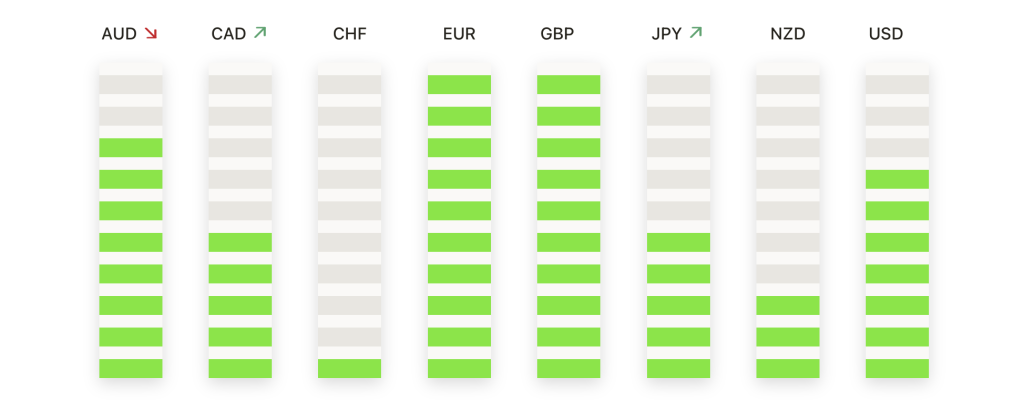Select the AUD currency label
The height and width of the screenshot is (408, 1024).
(119, 34)
